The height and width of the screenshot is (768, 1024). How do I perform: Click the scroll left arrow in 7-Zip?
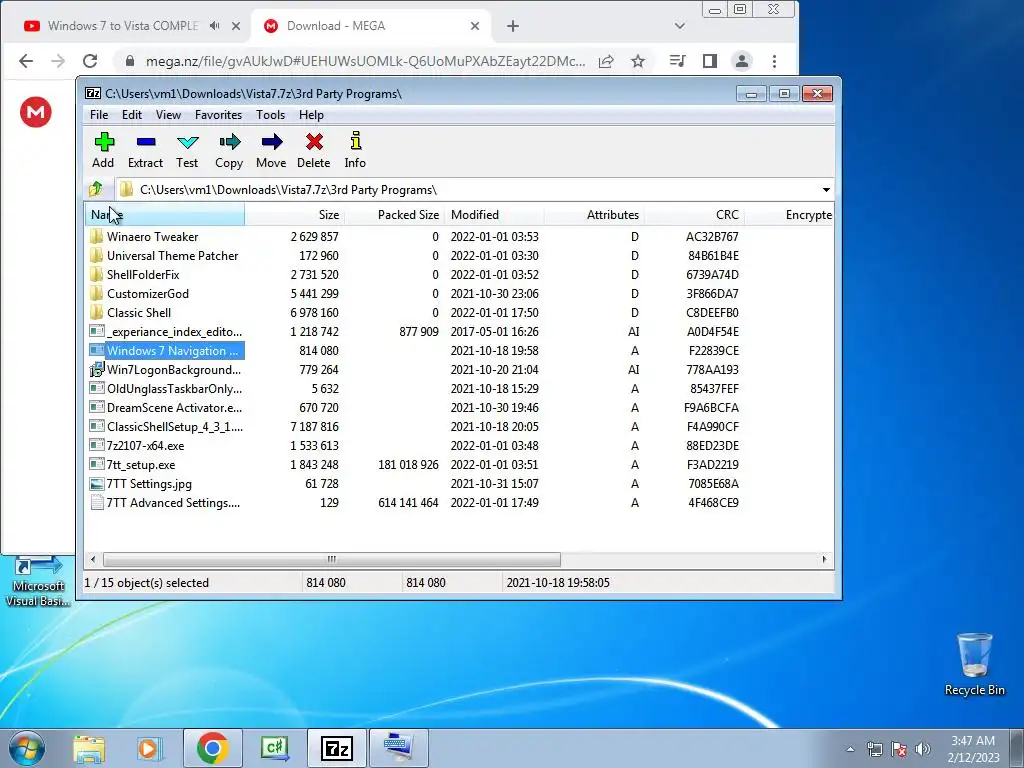(93, 559)
